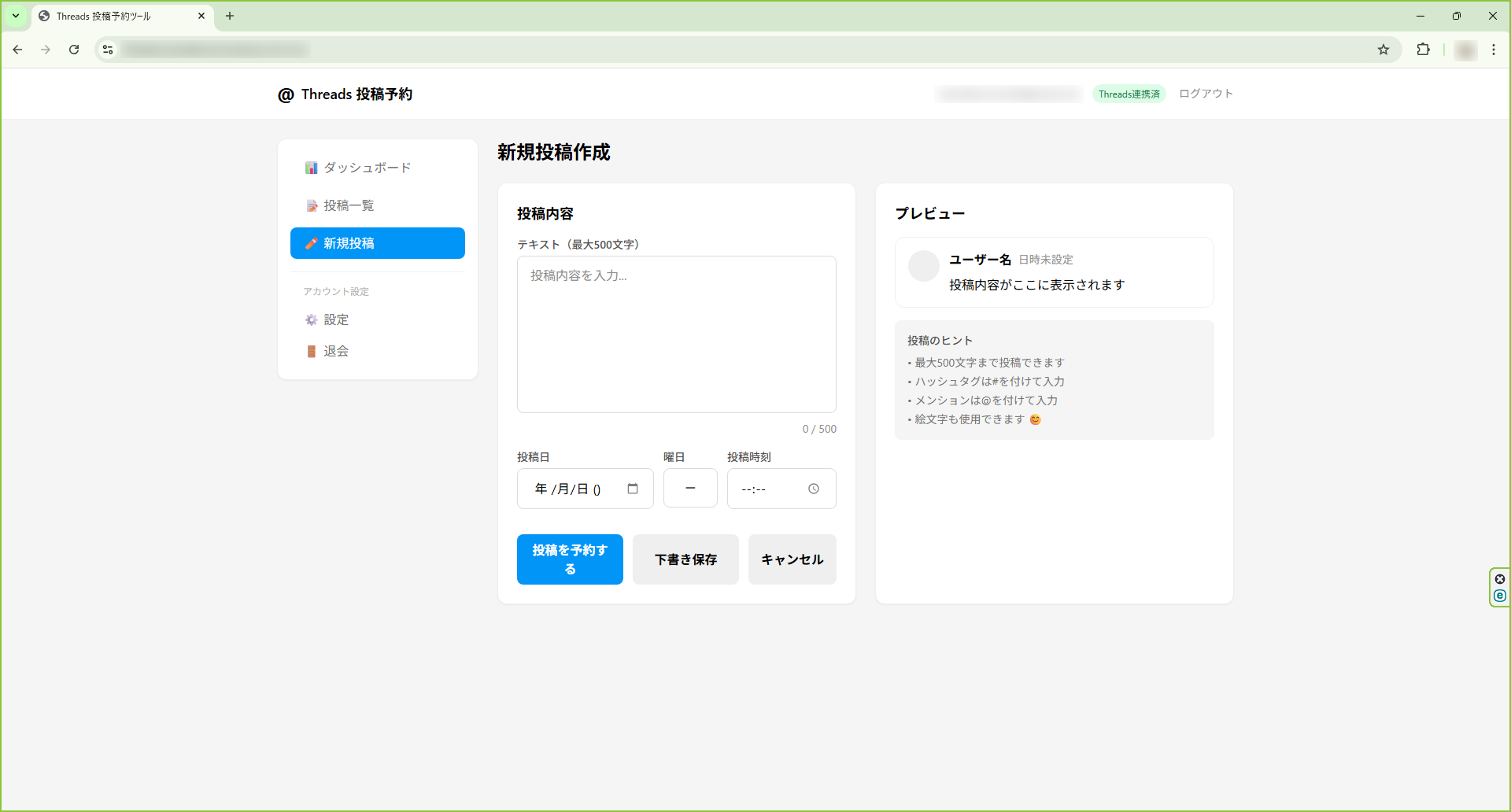Click inside the post text input area
Image resolution: width=1511 pixels, height=812 pixels.
[x=676, y=334]
